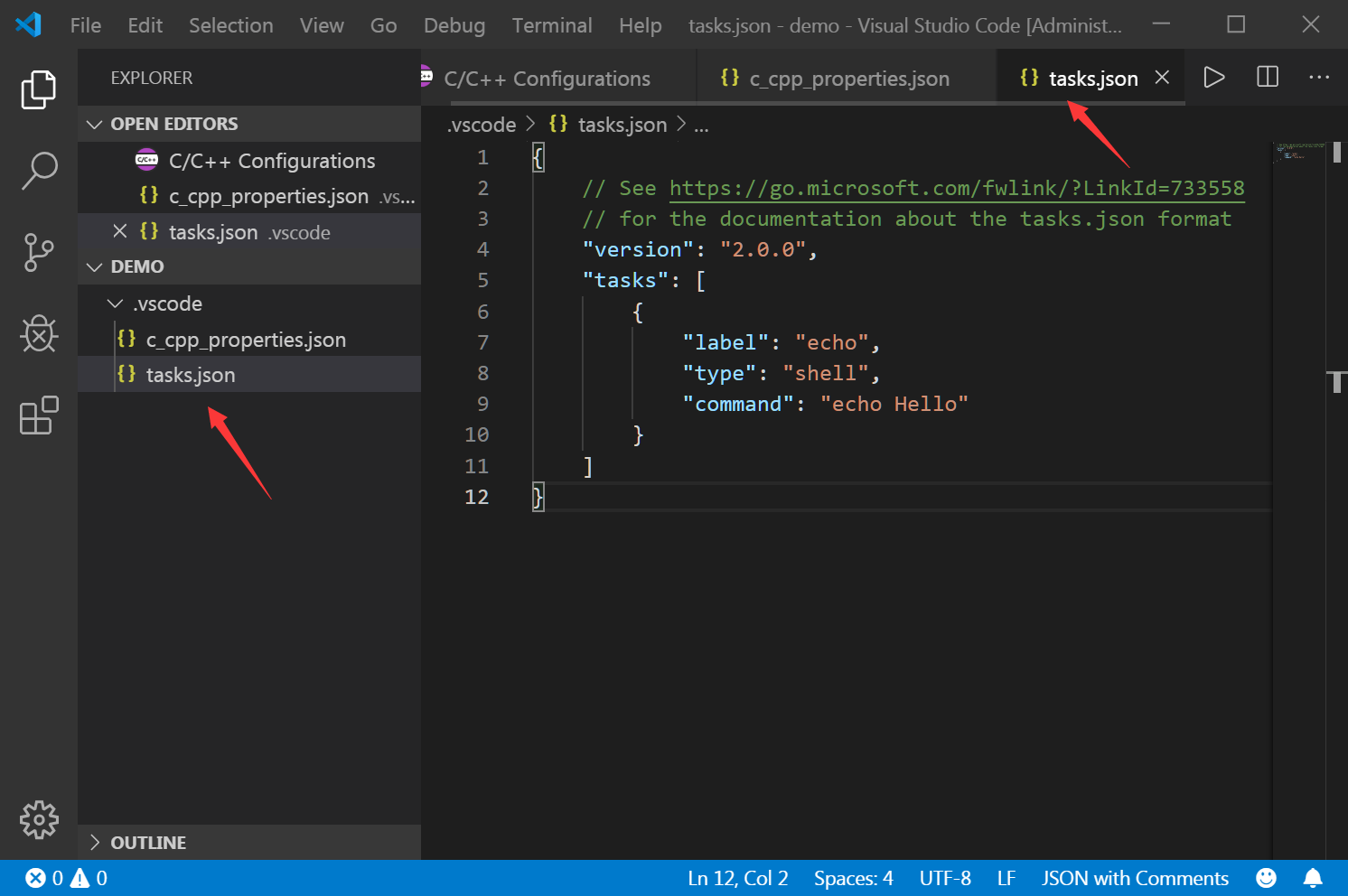Viewport: 1348px width, 896px height.
Task: Collapse the OPEN EDITORS section
Action: (96, 124)
